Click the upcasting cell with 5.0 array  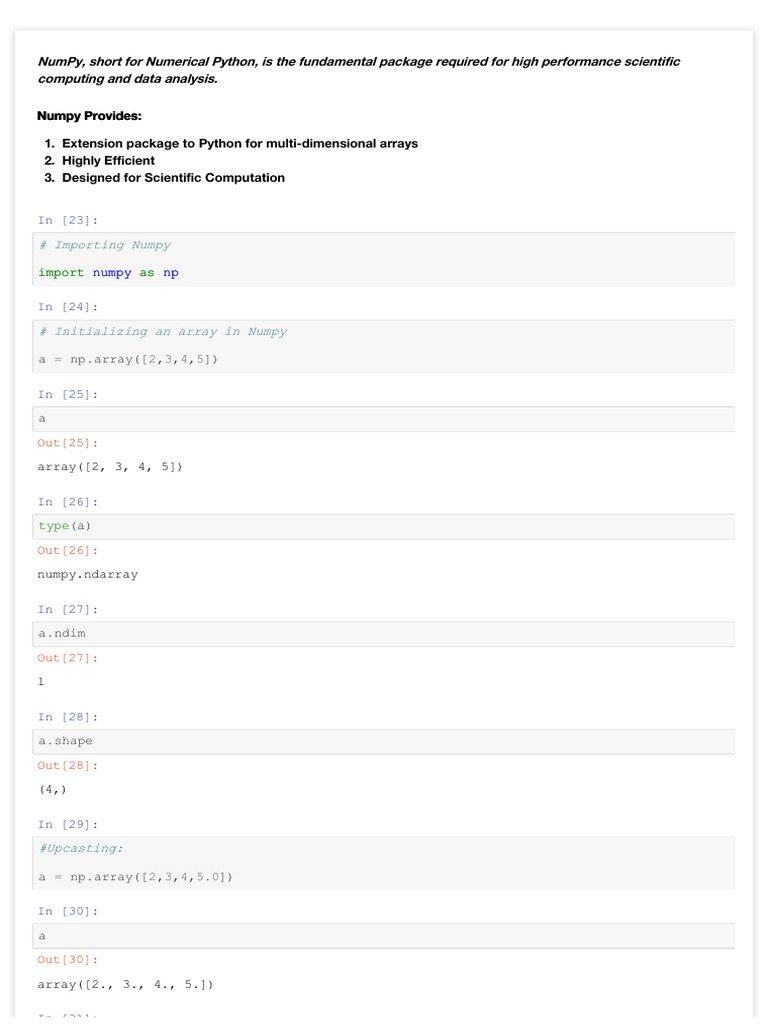pyautogui.click(x=384, y=863)
